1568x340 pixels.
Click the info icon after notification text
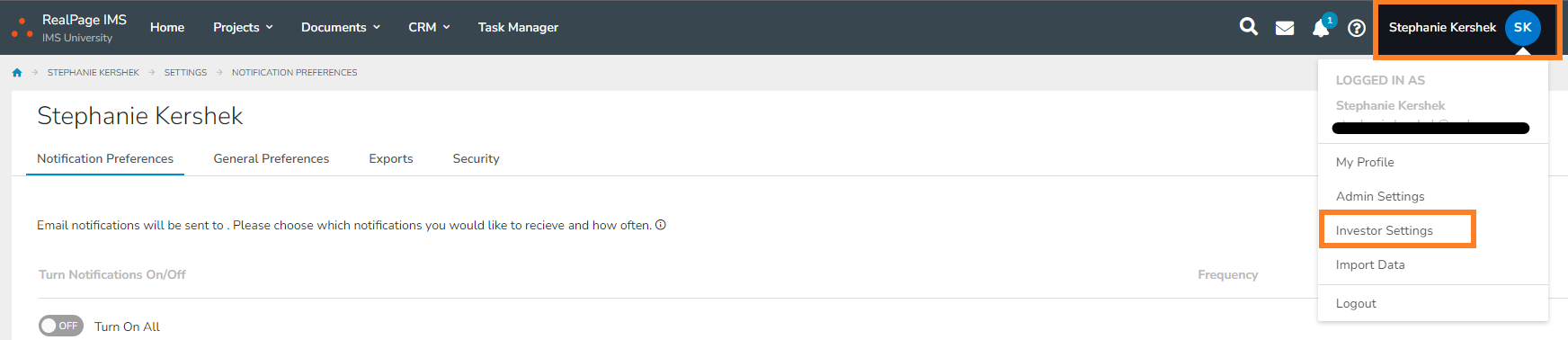tap(661, 225)
